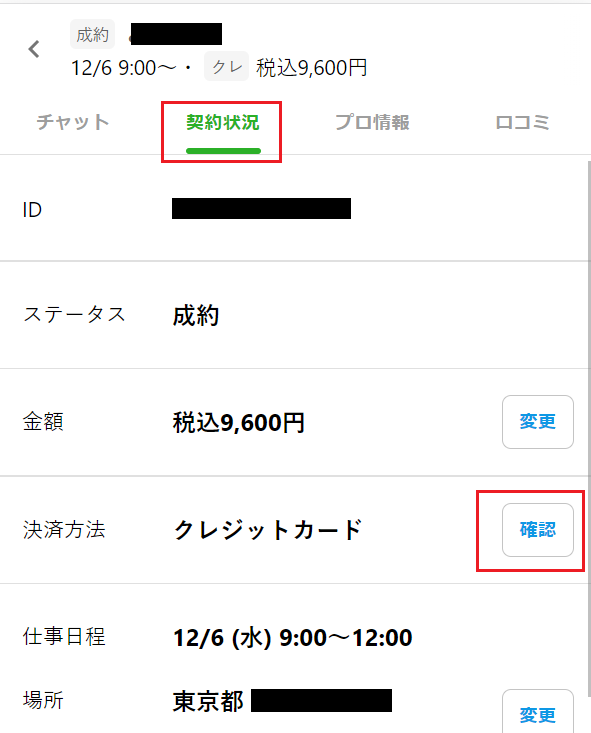Click the クレジットカード payment method text
This screenshot has width=591, height=733.
(x=268, y=530)
